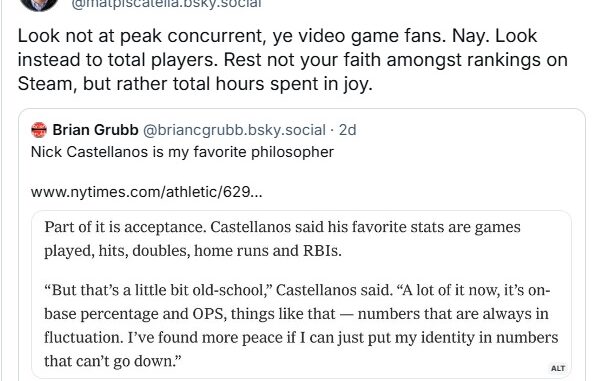
Task: Click the 'Steam, but rather total hours' line
Action: tap(195, 84)
